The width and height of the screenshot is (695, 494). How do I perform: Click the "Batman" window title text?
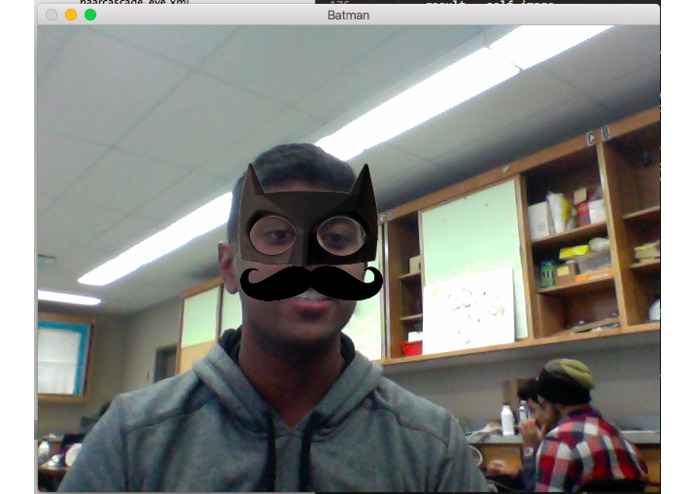pos(348,15)
